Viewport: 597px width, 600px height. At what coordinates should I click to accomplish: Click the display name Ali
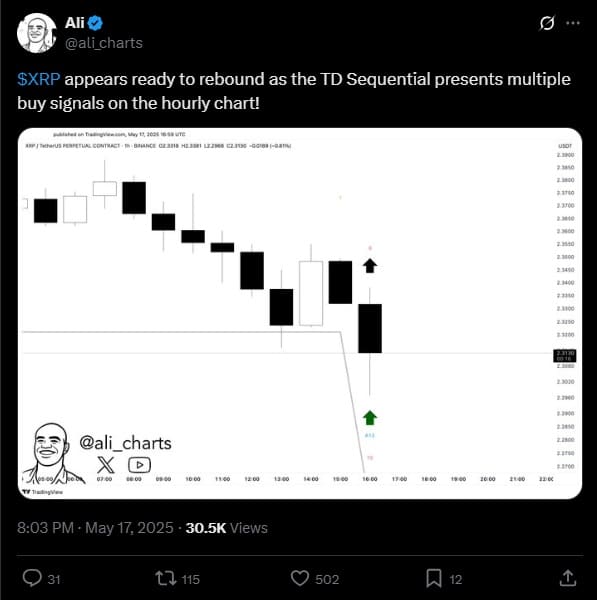[x=74, y=23]
